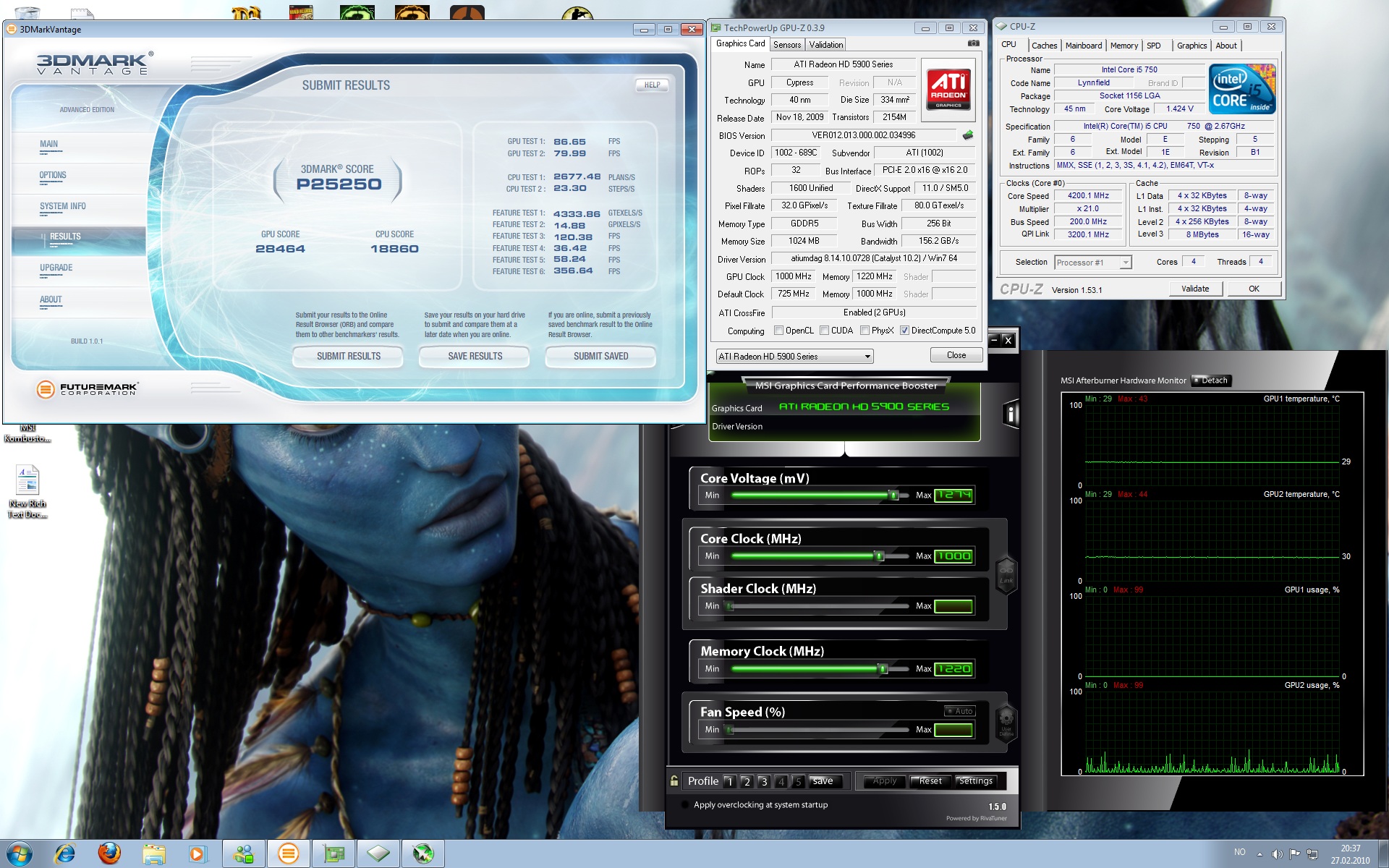
Task: Open the Processor #1 selection dropdown
Action: (1092, 263)
